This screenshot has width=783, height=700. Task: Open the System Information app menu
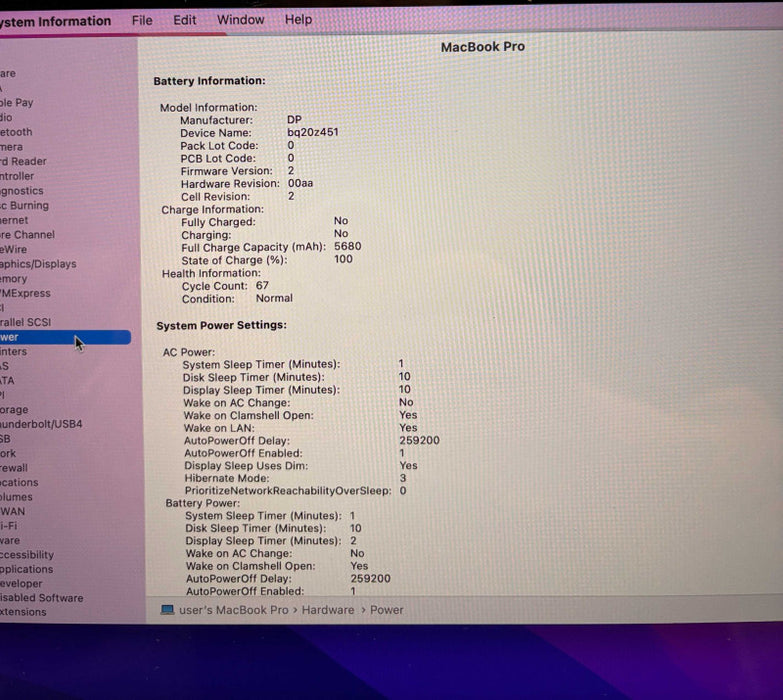pos(55,21)
